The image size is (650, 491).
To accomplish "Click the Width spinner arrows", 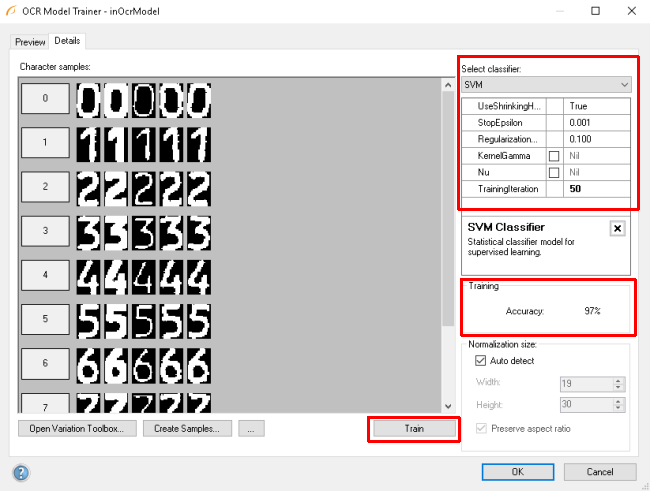I will point(618,383).
